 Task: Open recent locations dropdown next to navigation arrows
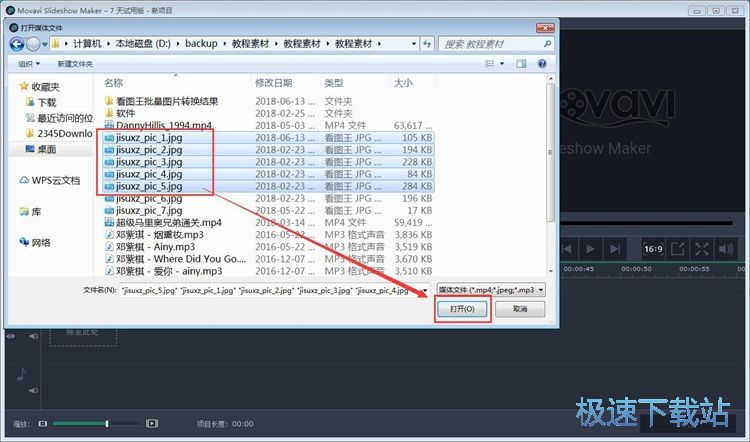point(44,44)
